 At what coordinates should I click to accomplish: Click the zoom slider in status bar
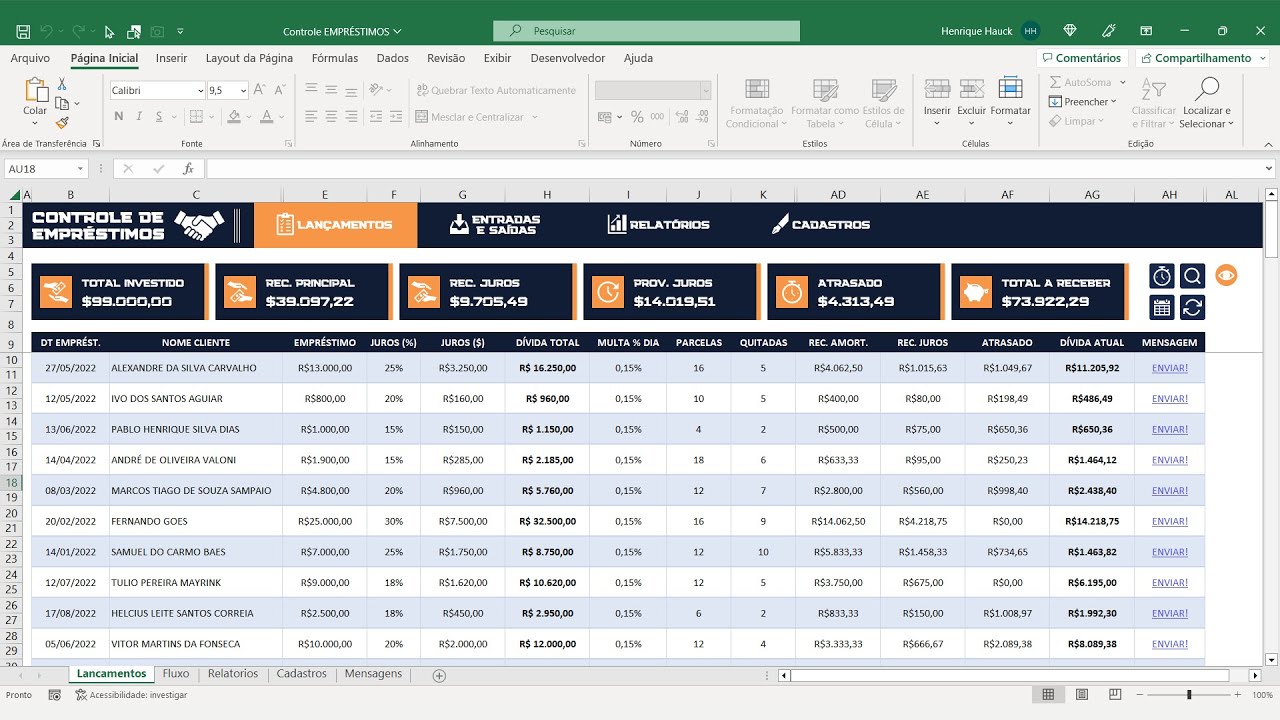click(1189, 695)
